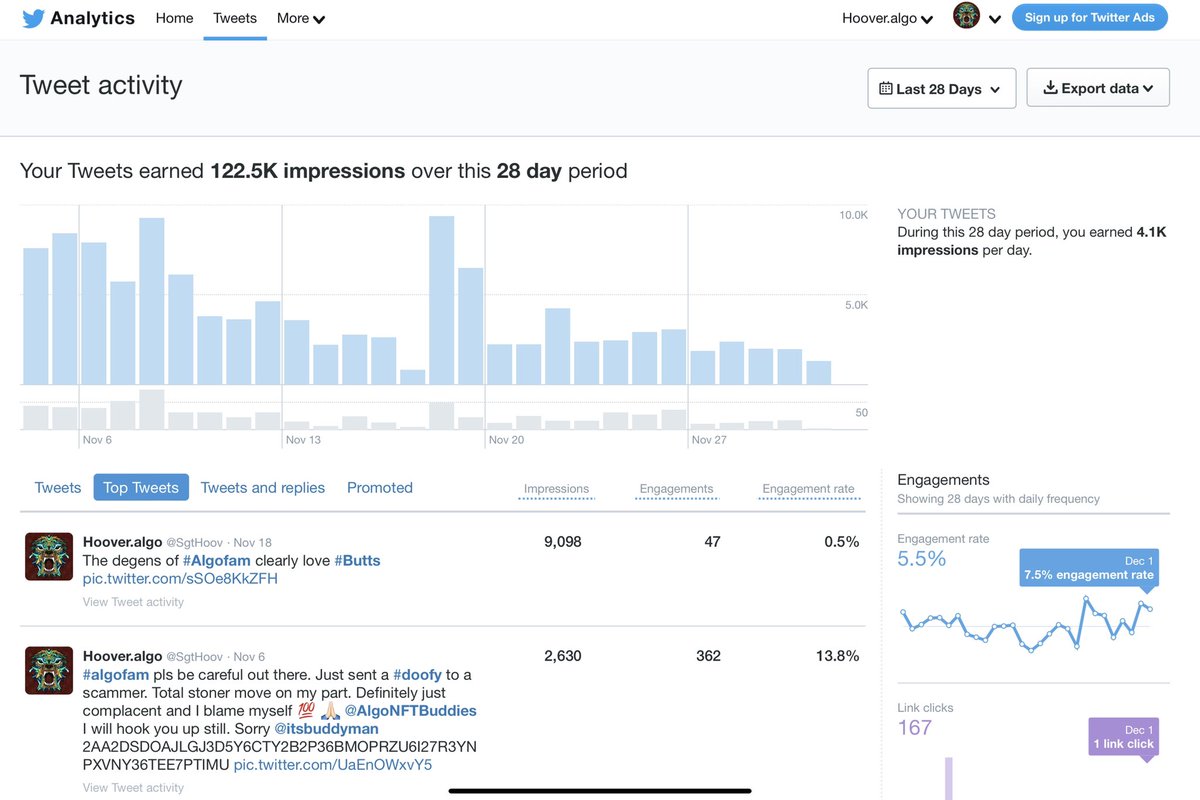This screenshot has height=800, width=1200.
Task: Click the Nov 20 axis label
Action: pos(506,440)
